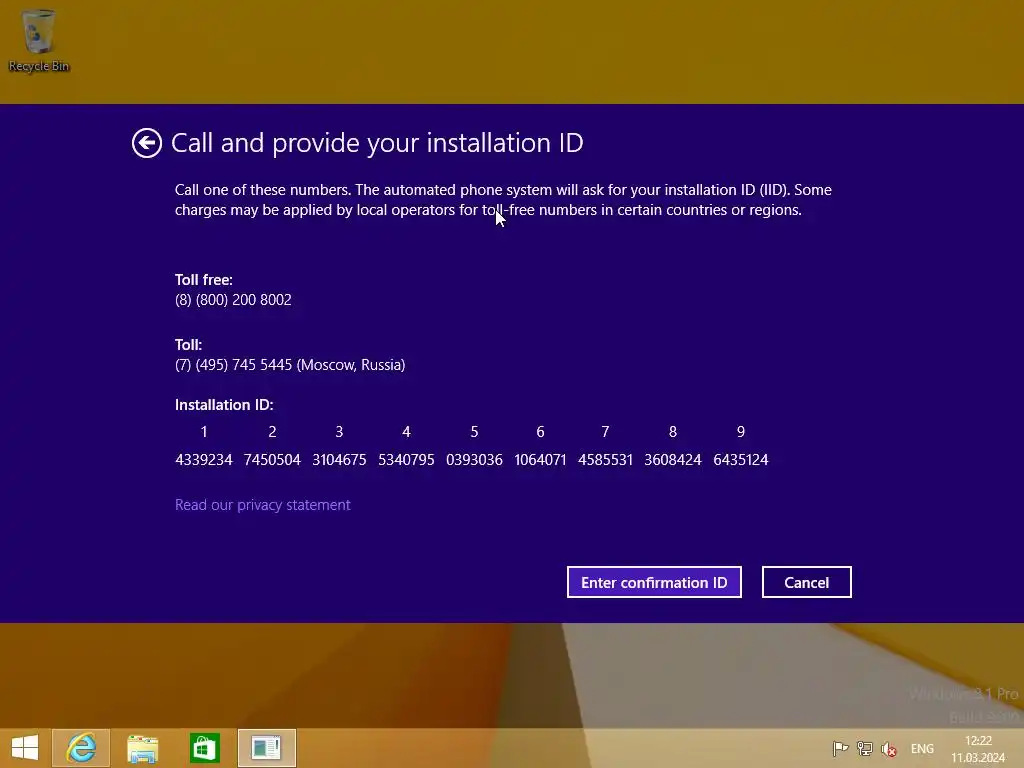
Task: Select installation ID block 4585531
Action: (x=605, y=460)
